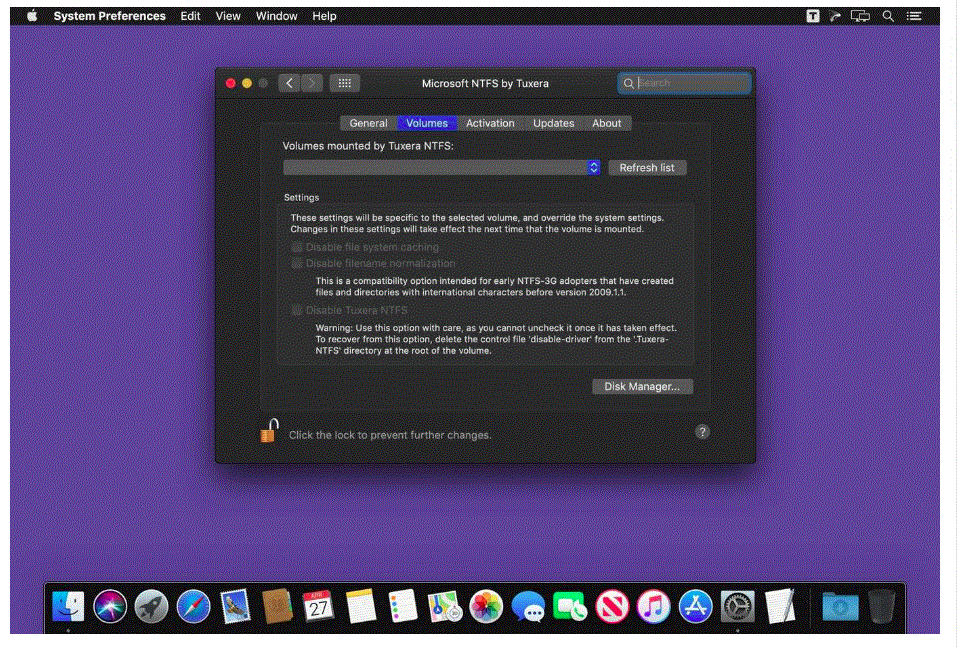Open the mounted volumes popup list
Image resolution: width=959 pixels, height=648 pixels.
tap(442, 168)
